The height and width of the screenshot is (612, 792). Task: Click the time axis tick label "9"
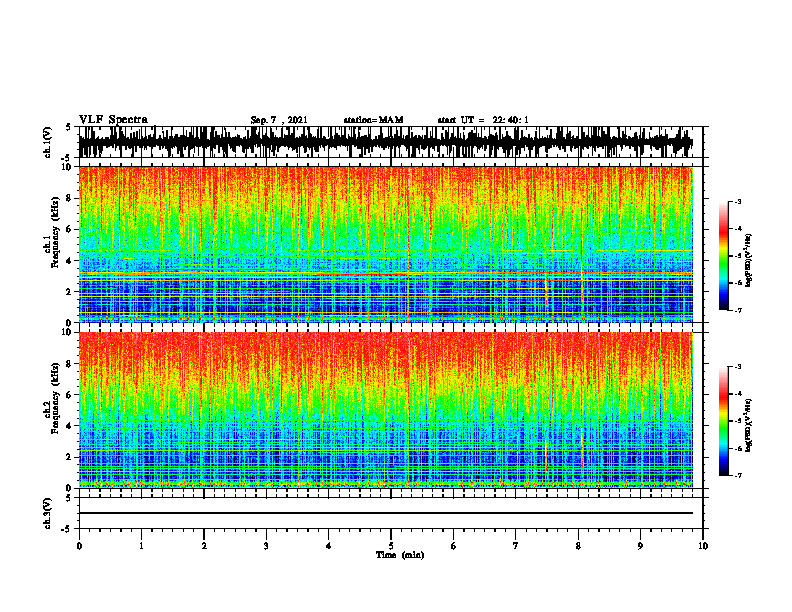click(x=641, y=546)
